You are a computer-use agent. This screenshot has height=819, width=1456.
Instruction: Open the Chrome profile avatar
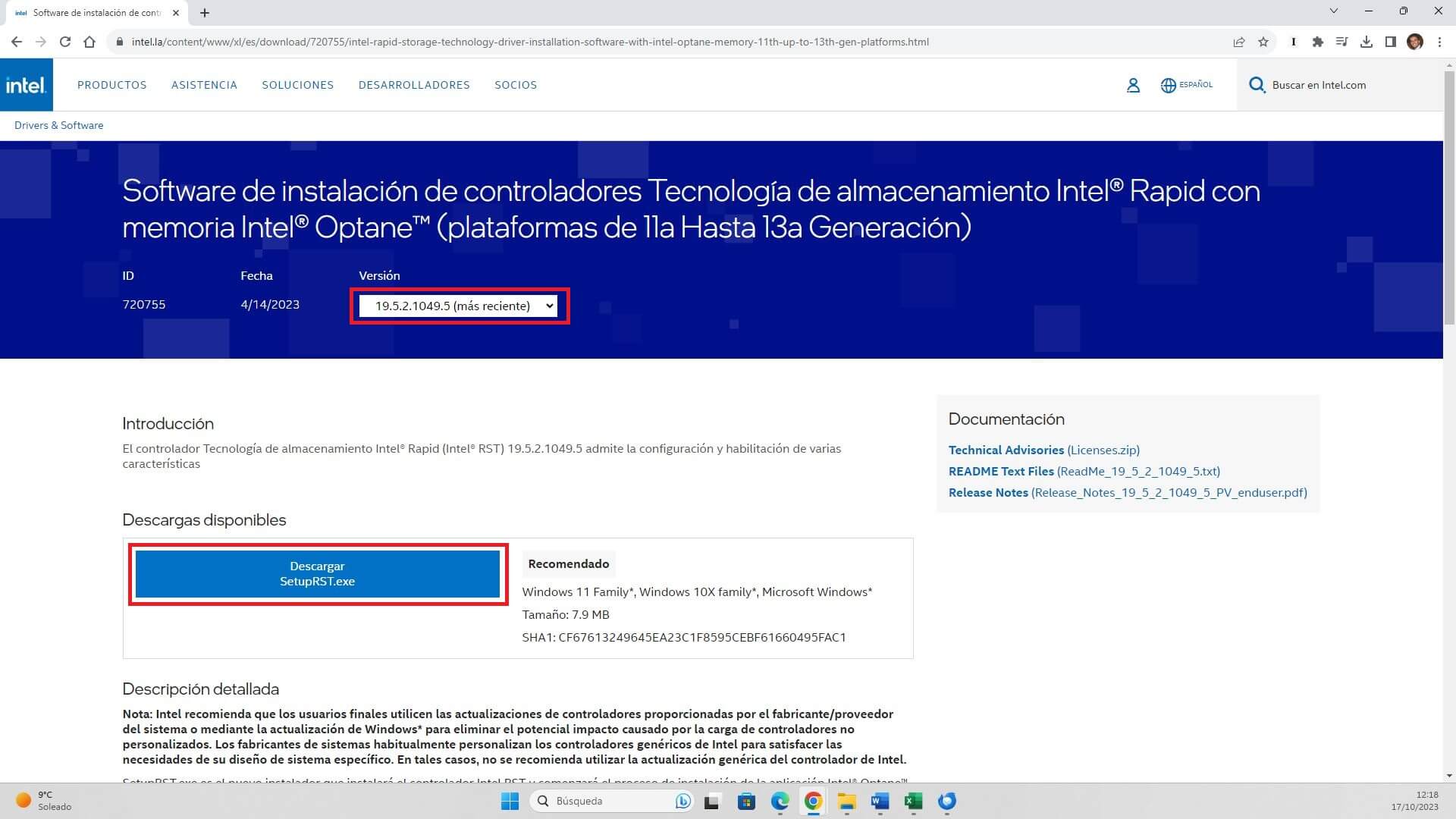[1415, 42]
